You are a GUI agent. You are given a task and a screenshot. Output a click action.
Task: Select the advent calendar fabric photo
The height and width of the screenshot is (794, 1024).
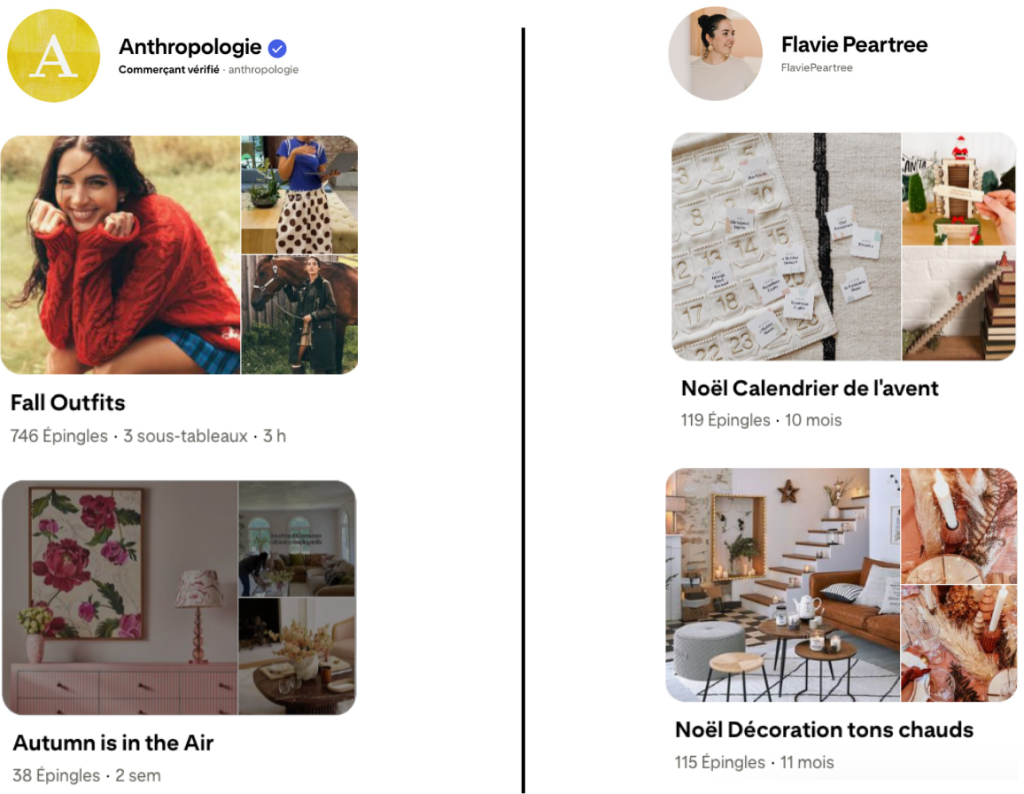[786, 247]
